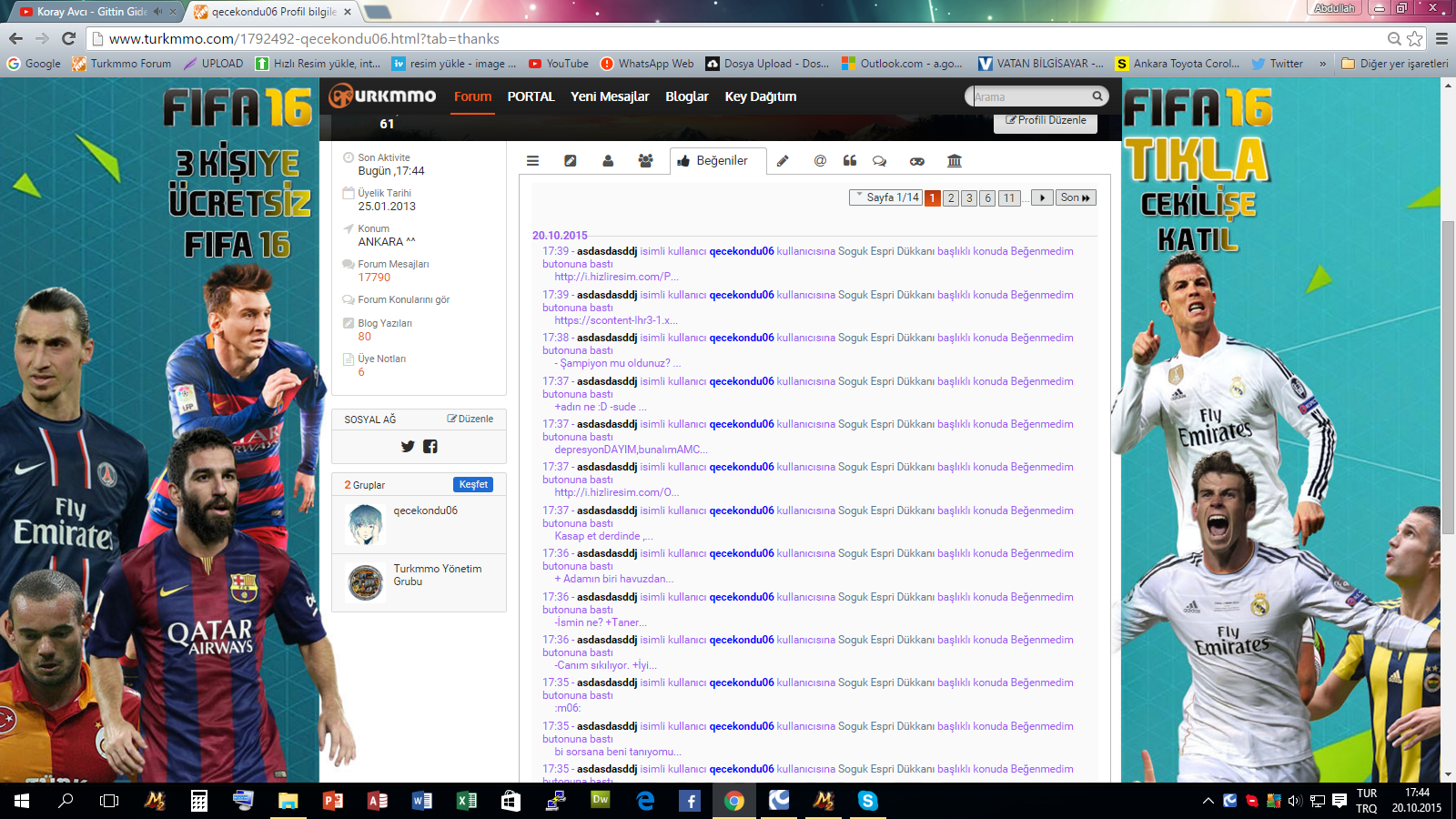Expand the bookmarks overflow chevron

(x=1322, y=64)
